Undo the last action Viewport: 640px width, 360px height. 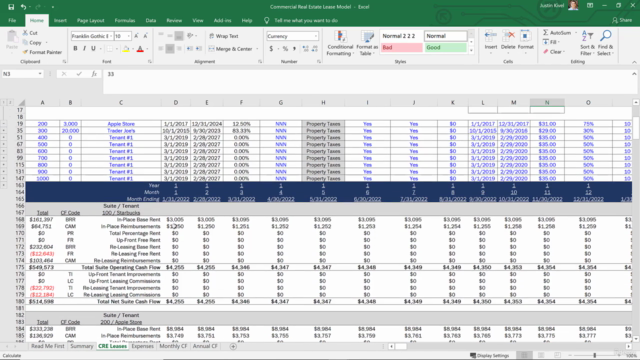pyautogui.click(x=23, y=7)
